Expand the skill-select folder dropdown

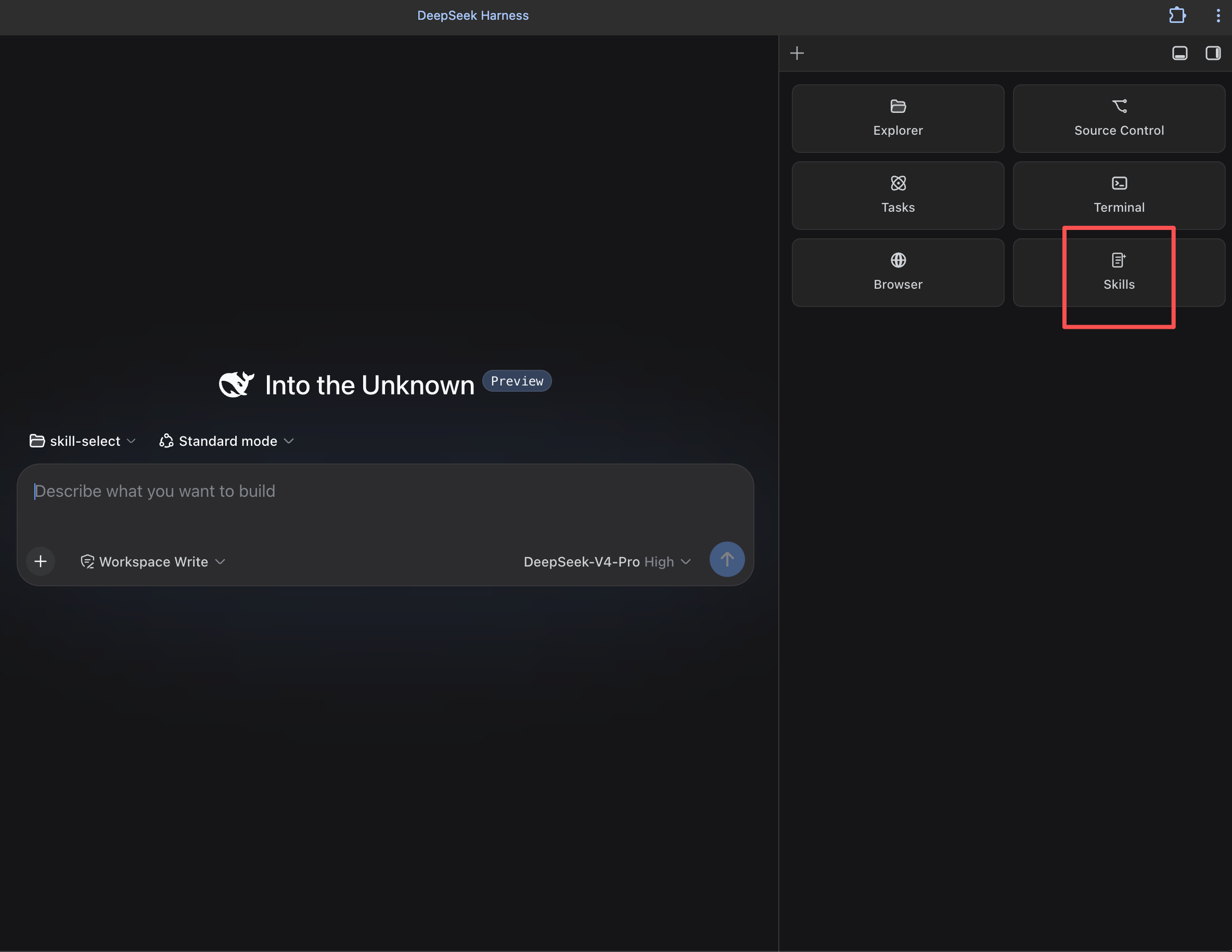click(83, 441)
